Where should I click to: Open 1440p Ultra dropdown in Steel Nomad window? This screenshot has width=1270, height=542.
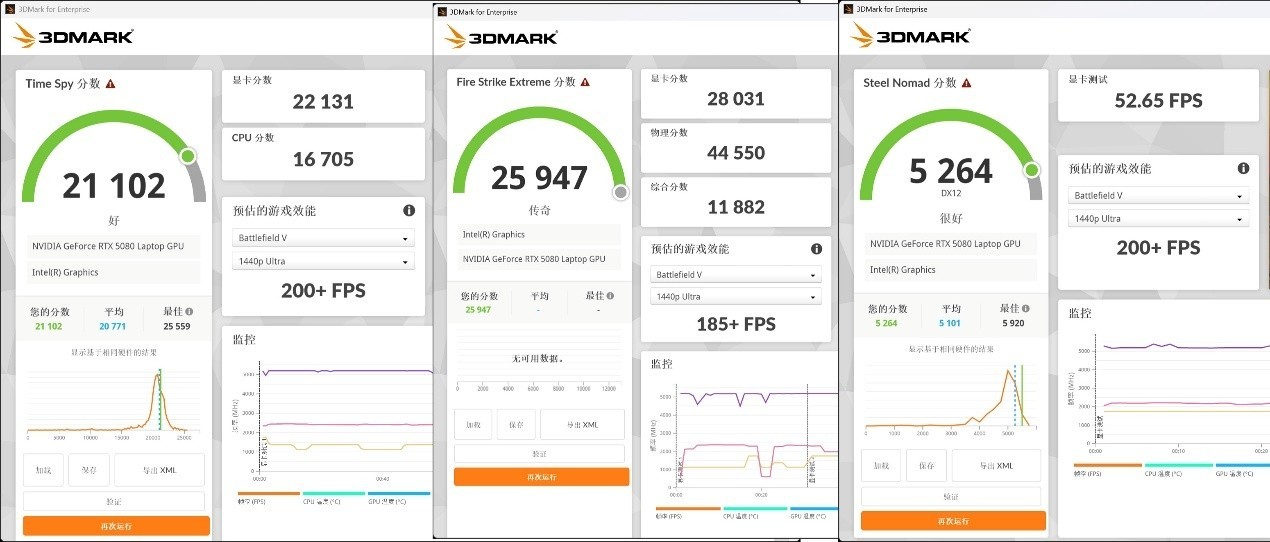pyautogui.click(x=1159, y=219)
